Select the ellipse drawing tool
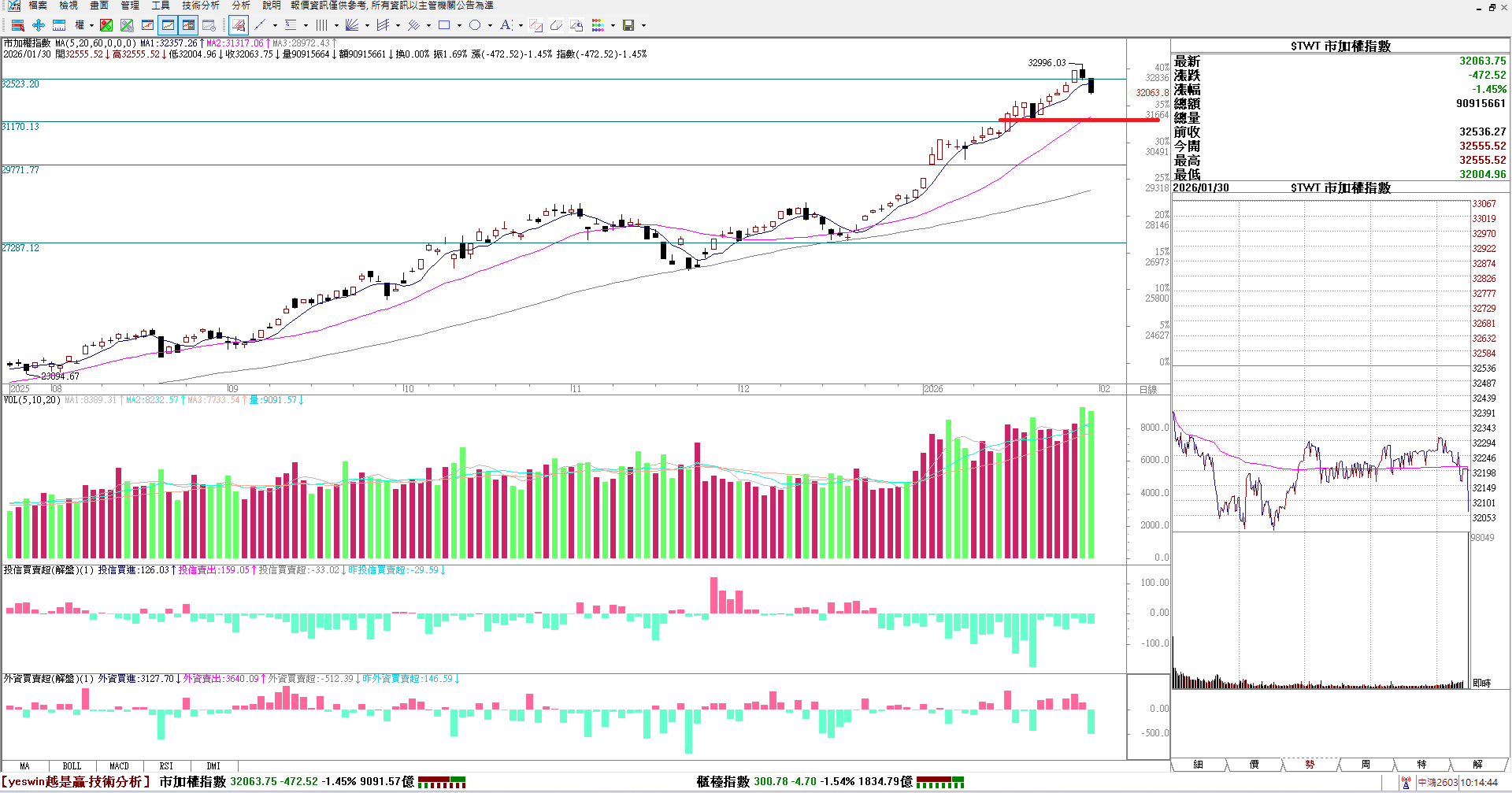The width and height of the screenshot is (1512, 793). click(x=475, y=25)
